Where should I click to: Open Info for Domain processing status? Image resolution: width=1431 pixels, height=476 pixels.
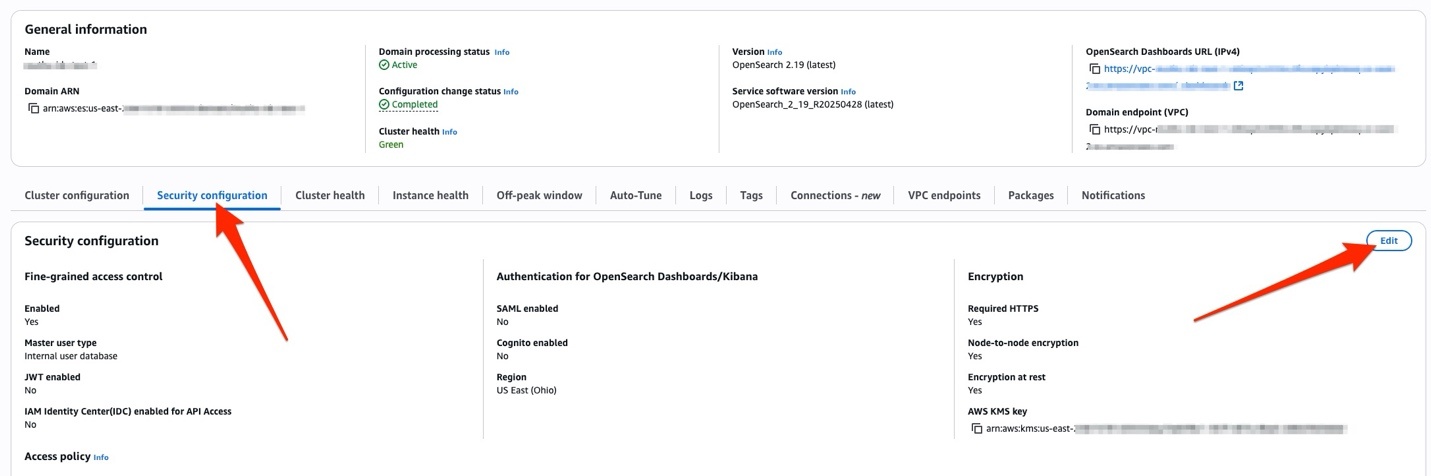click(x=502, y=52)
